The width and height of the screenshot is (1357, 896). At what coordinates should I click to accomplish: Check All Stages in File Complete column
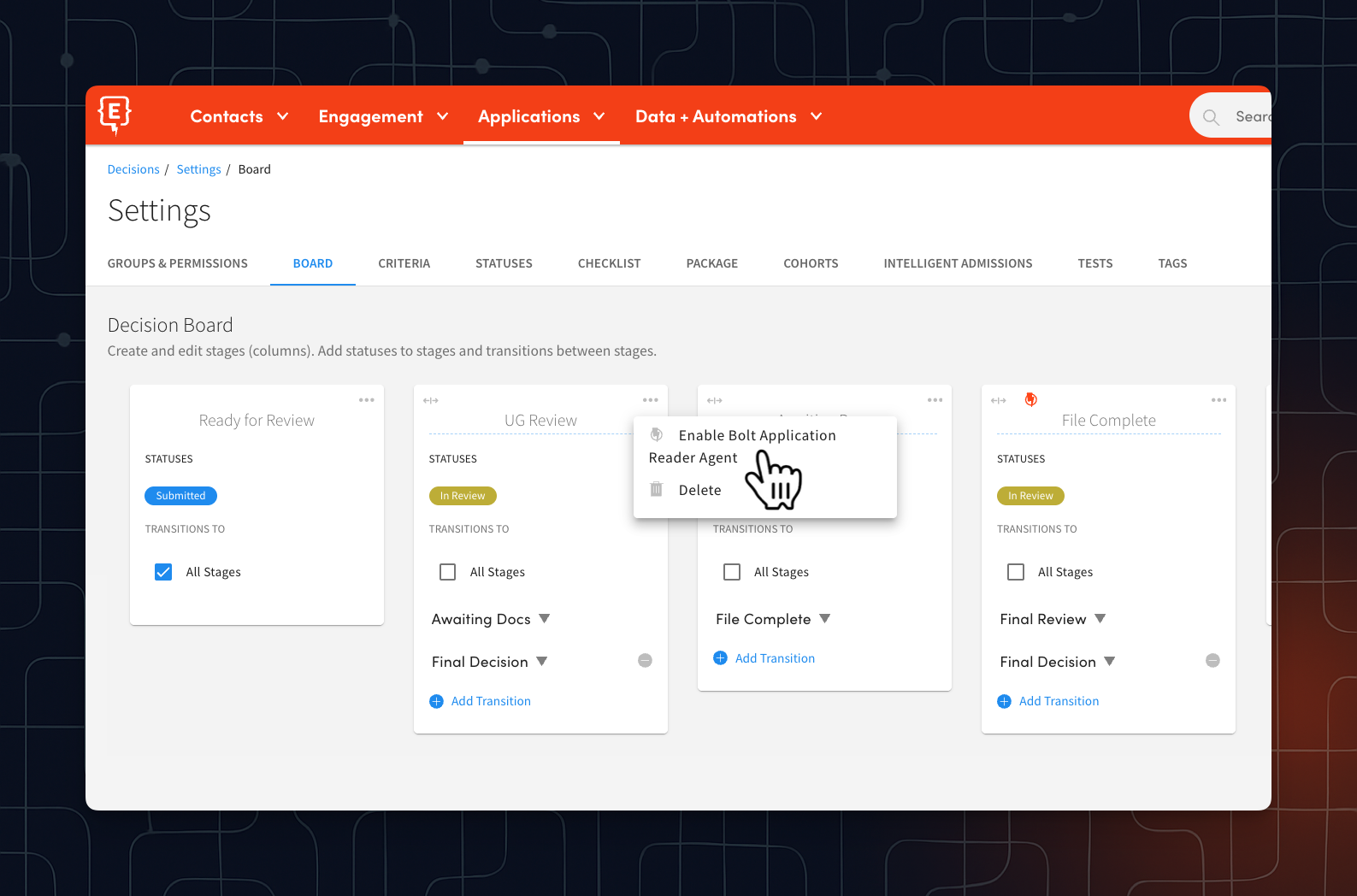(1016, 572)
